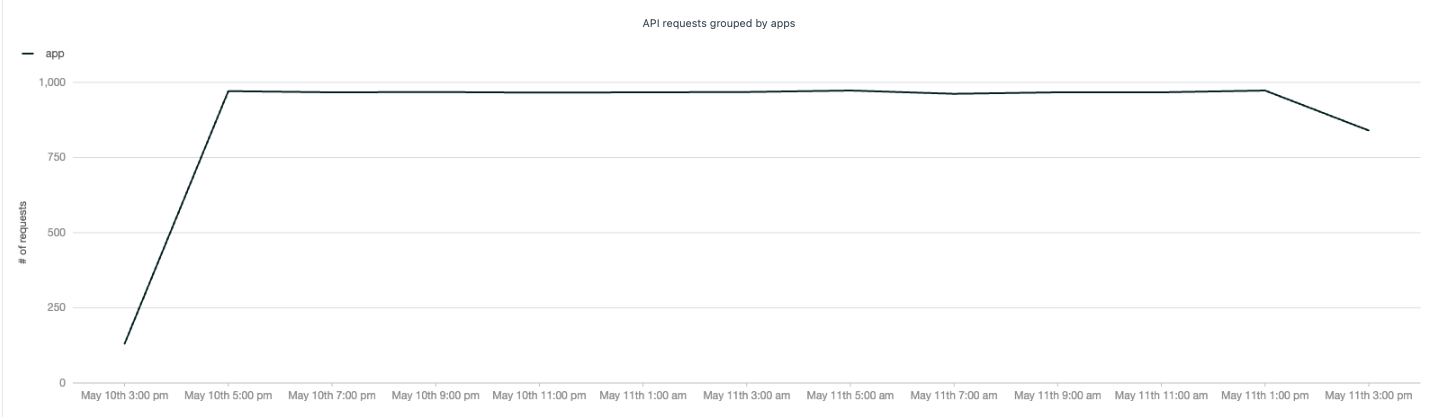
Task: Click the '750' y-axis tick label
Action: point(57,157)
